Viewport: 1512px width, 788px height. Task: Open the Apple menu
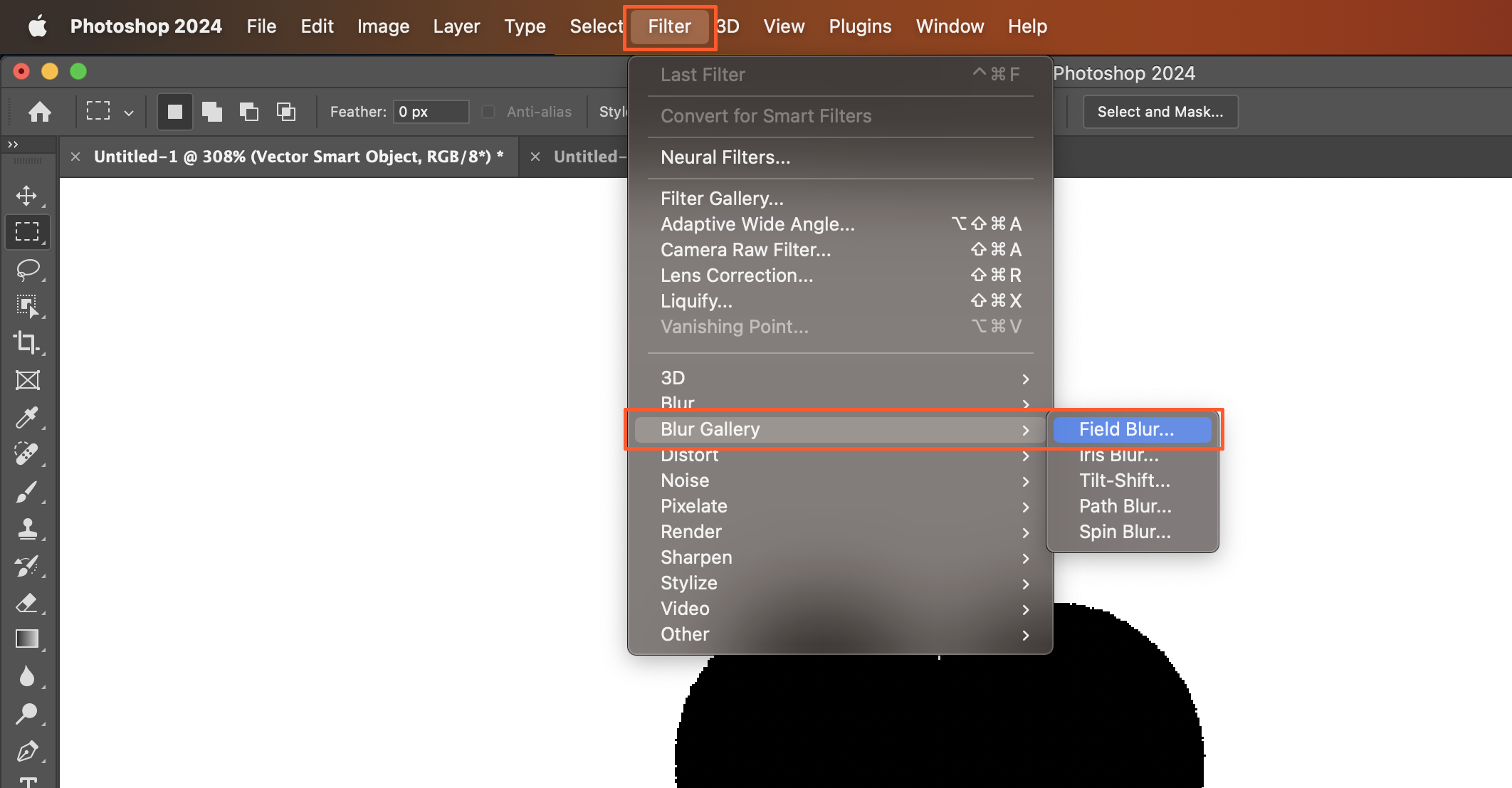click(37, 26)
